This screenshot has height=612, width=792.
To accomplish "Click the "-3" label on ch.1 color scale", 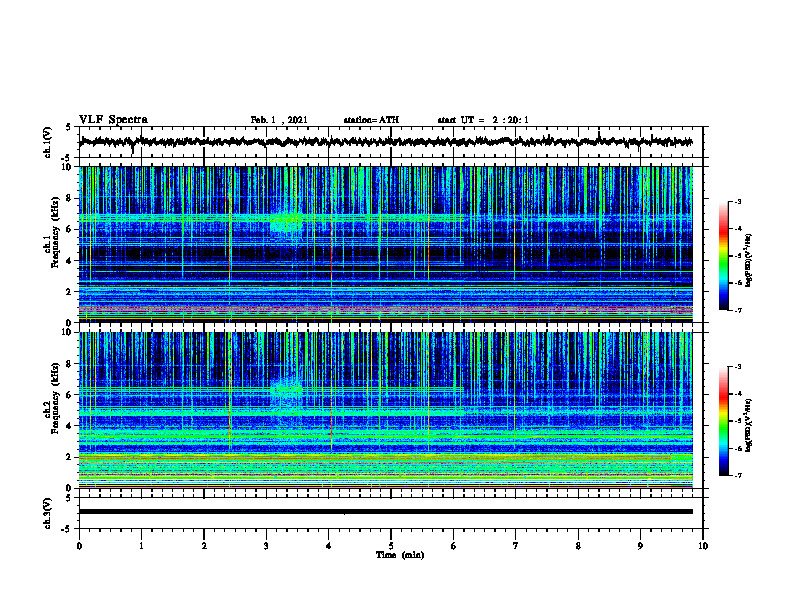I will 737,202.
